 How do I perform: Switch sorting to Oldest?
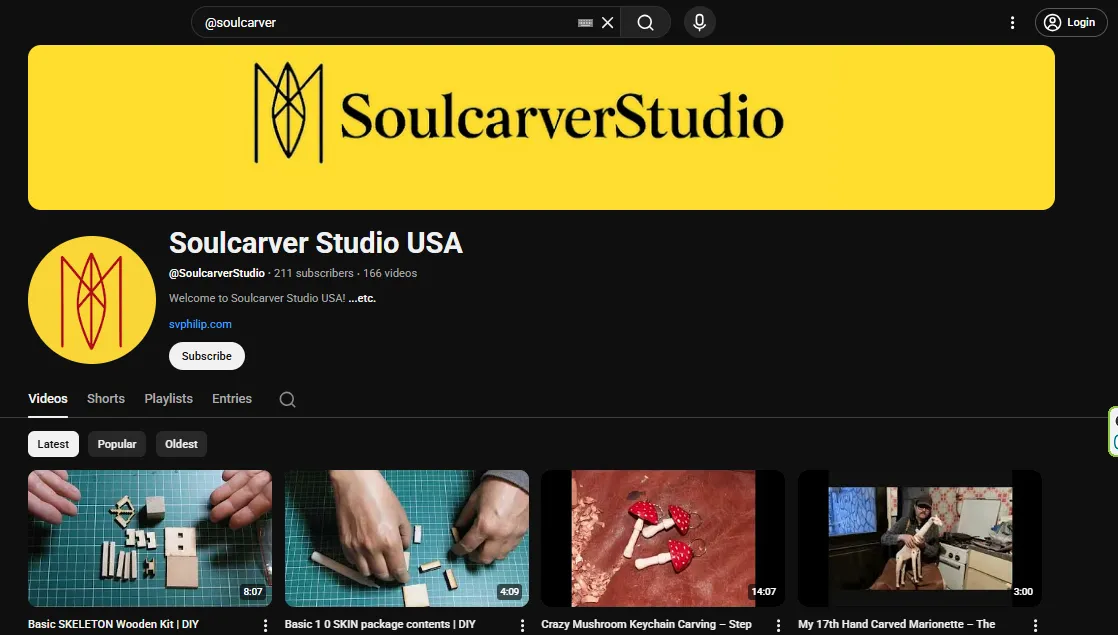[x=181, y=443]
